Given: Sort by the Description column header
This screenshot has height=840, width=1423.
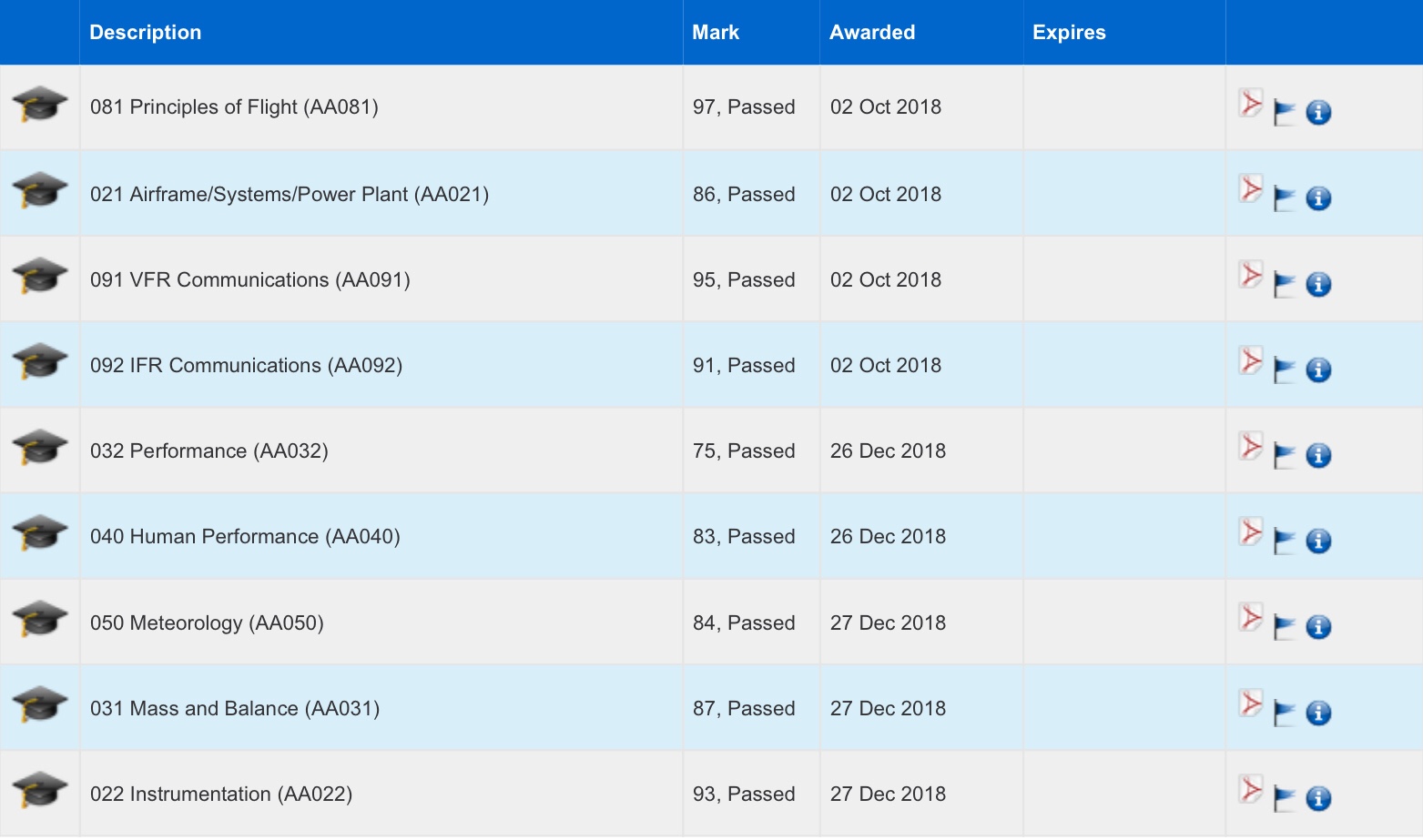Looking at the screenshot, I should [146, 33].
